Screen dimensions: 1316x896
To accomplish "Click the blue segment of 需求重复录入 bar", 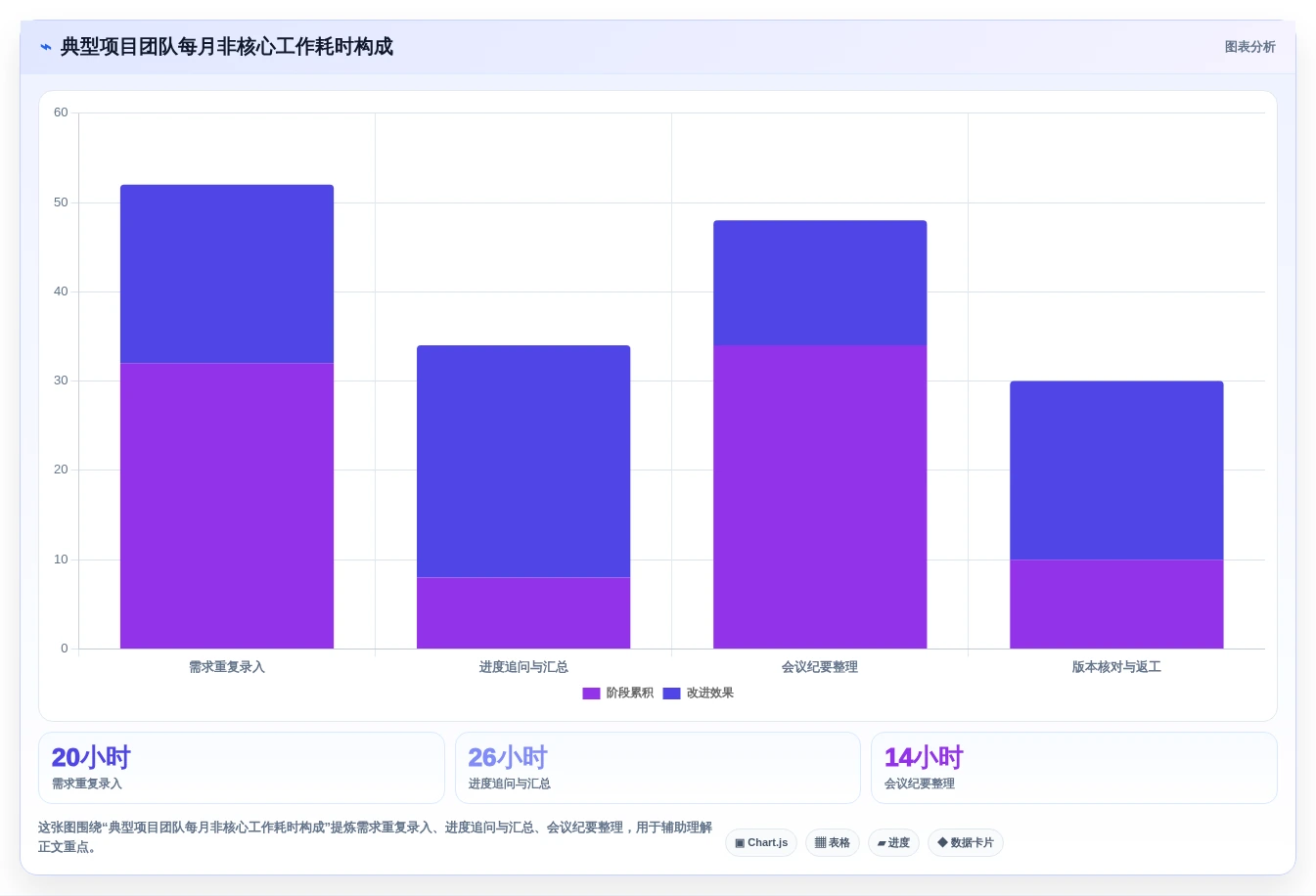I will coord(227,274).
